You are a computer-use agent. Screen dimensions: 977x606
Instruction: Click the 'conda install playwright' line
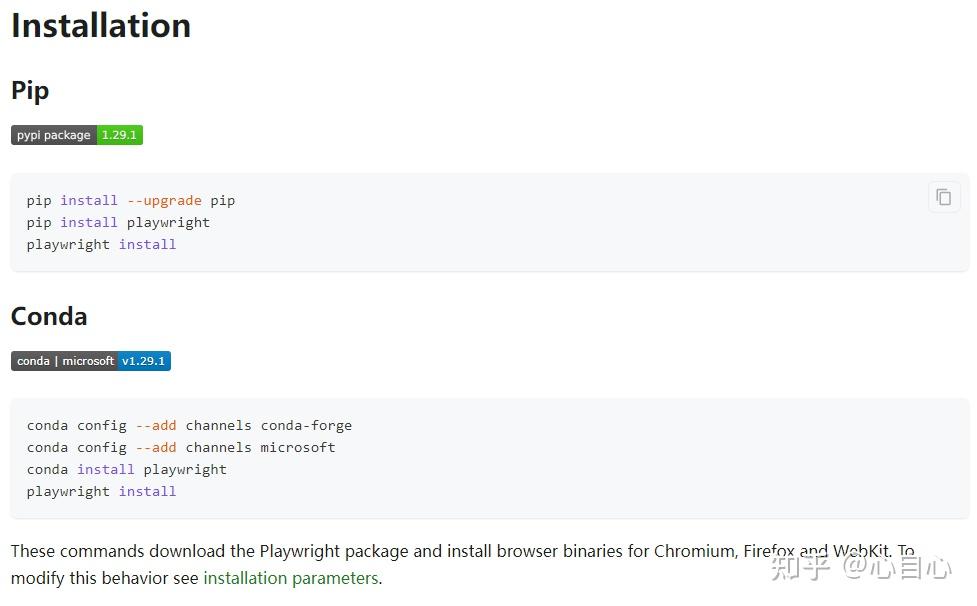[x=126, y=469]
